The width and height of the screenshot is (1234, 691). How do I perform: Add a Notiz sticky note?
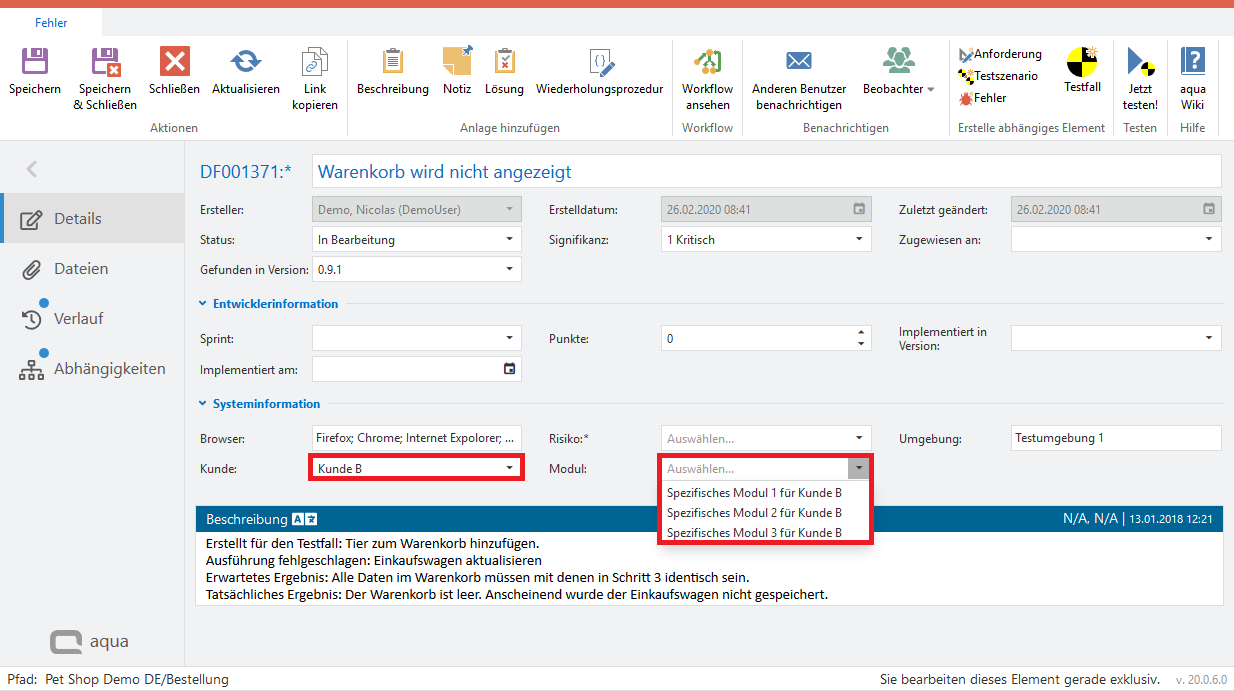(457, 63)
